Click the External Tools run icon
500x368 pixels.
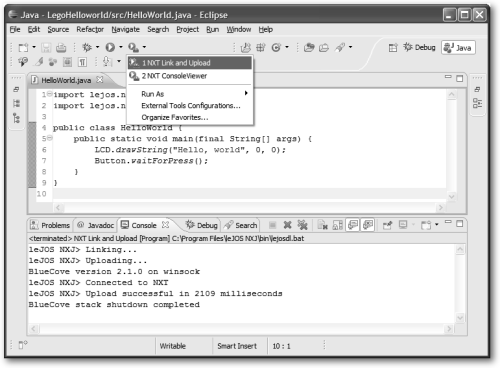coord(133,47)
